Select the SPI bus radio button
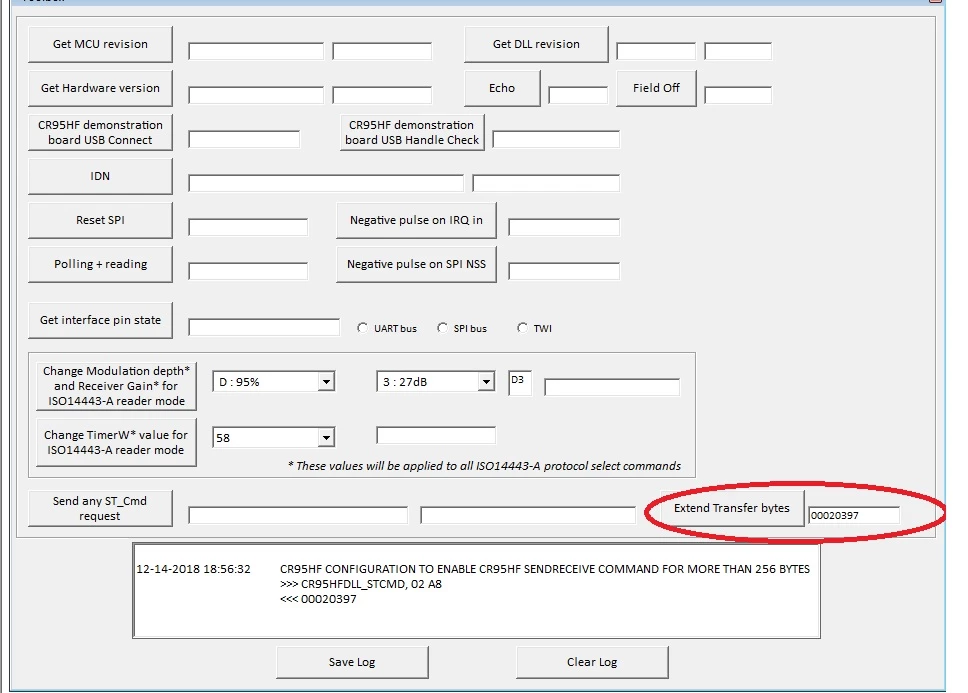 [x=442, y=328]
